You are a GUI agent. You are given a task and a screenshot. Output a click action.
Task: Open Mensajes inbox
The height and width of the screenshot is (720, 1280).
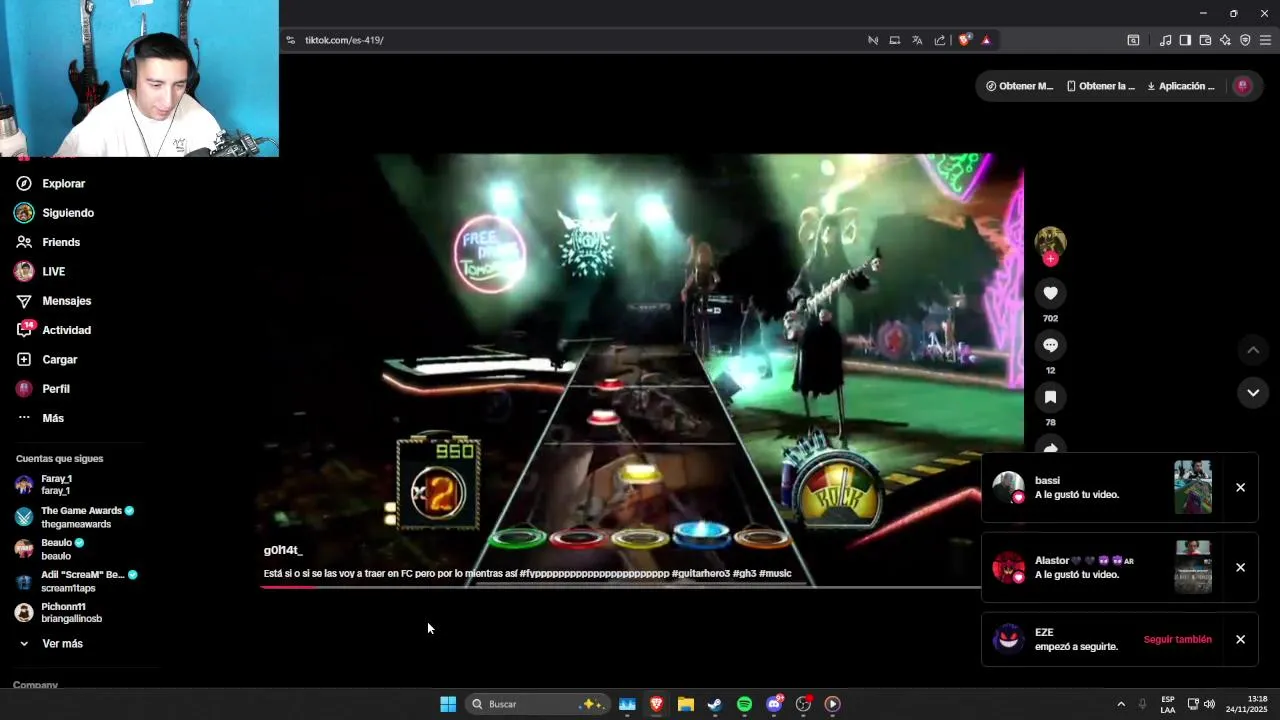[x=66, y=301]
